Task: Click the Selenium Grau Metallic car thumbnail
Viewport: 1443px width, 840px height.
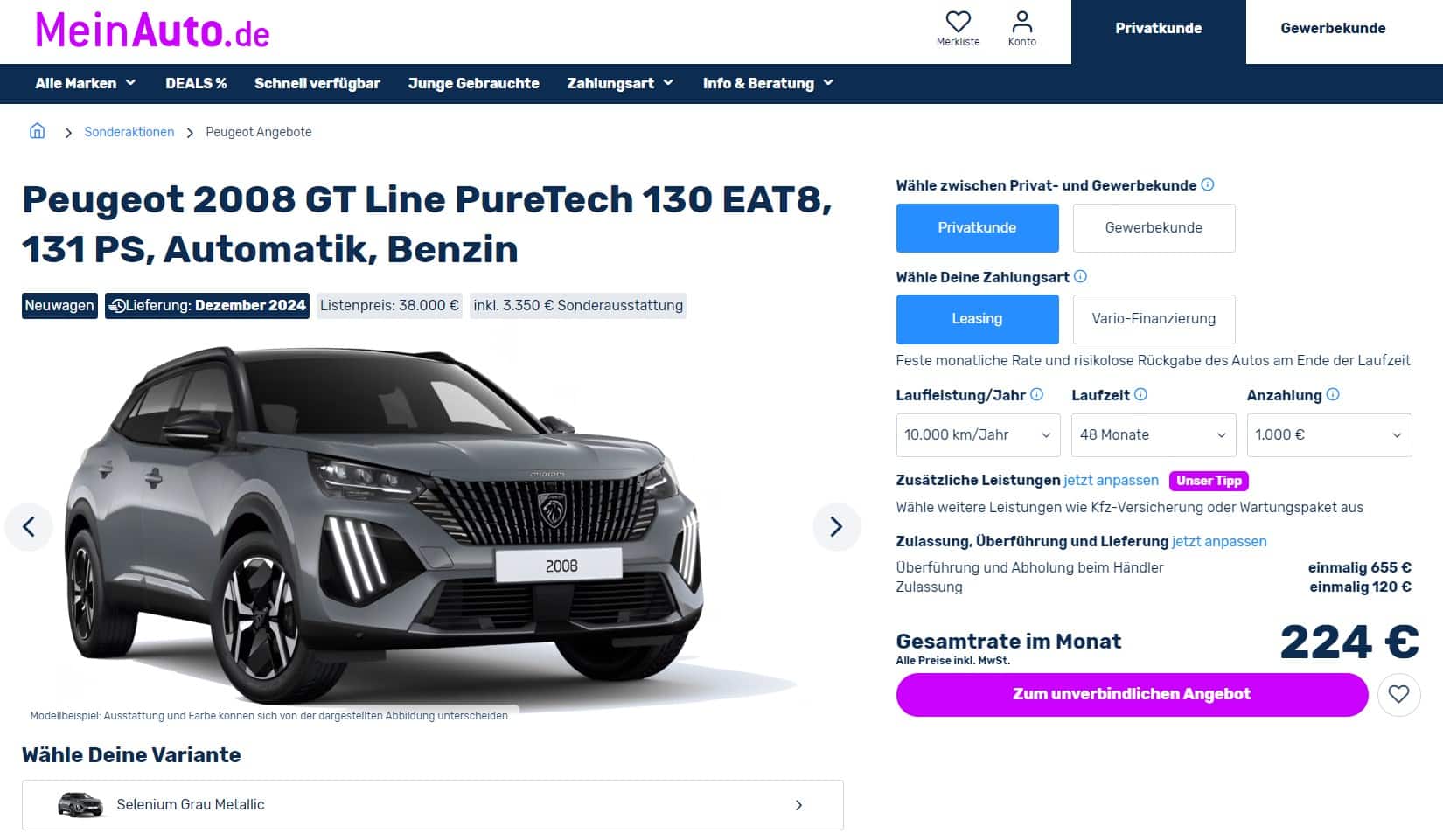Action: tap(80, 804)
